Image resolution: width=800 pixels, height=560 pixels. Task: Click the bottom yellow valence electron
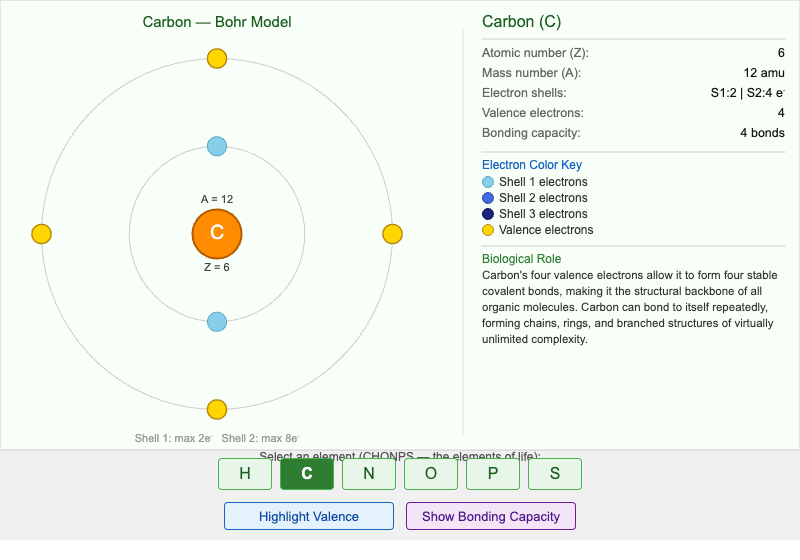coord(217,410)
